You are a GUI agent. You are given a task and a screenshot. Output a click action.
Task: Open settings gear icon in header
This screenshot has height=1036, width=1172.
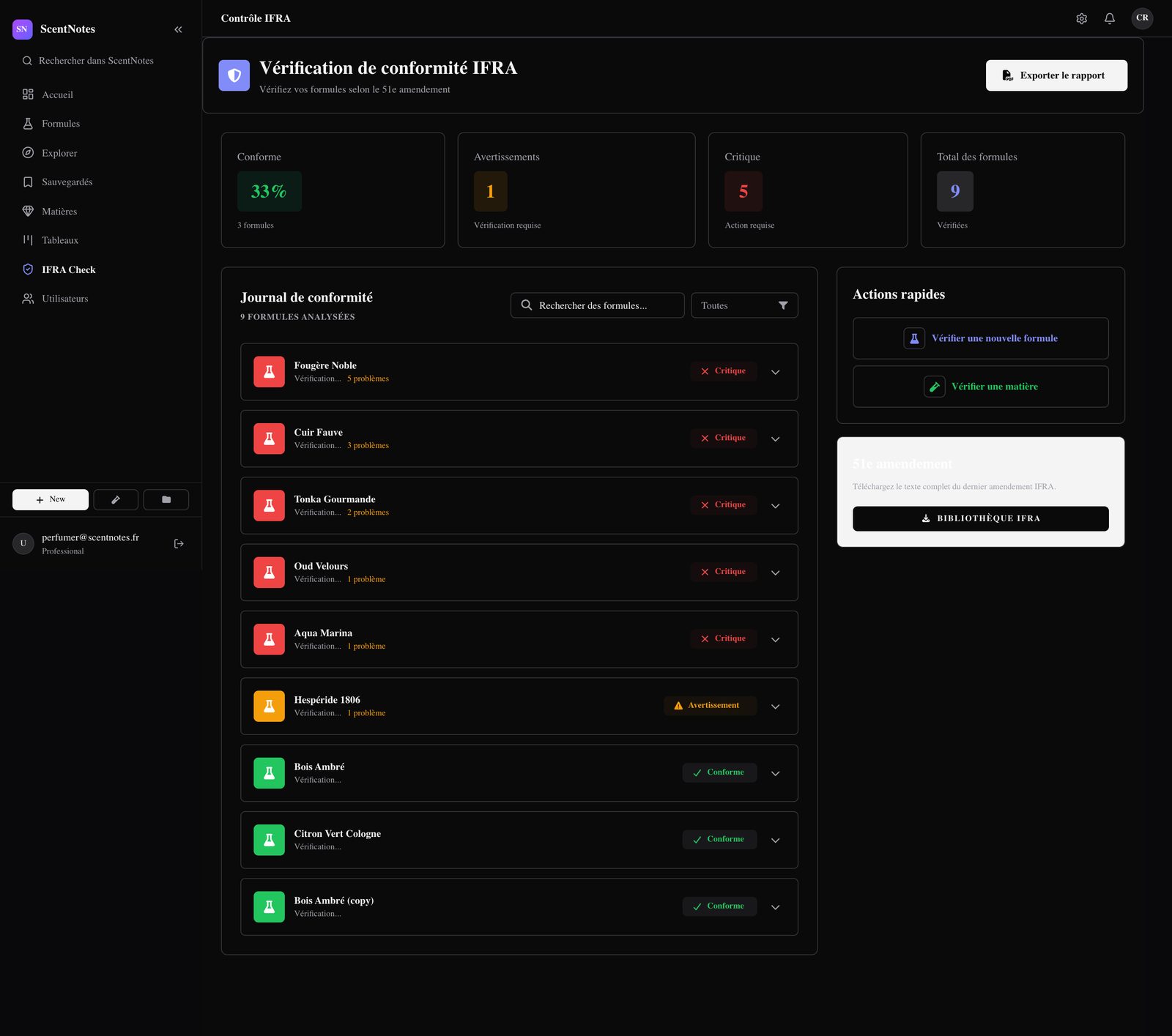coord(1081,18)
